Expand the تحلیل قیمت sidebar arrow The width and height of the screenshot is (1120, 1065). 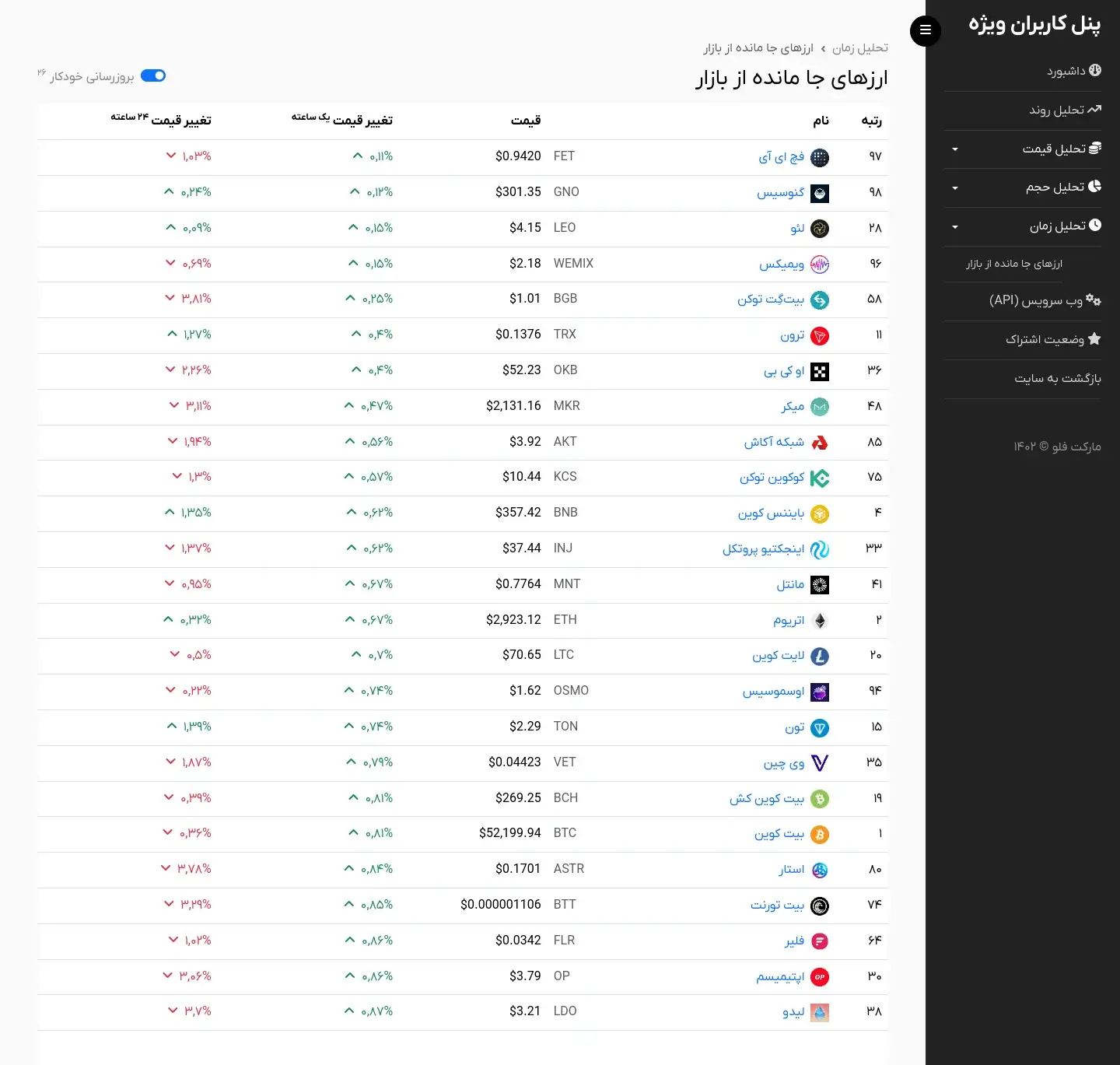click(955, 149)
